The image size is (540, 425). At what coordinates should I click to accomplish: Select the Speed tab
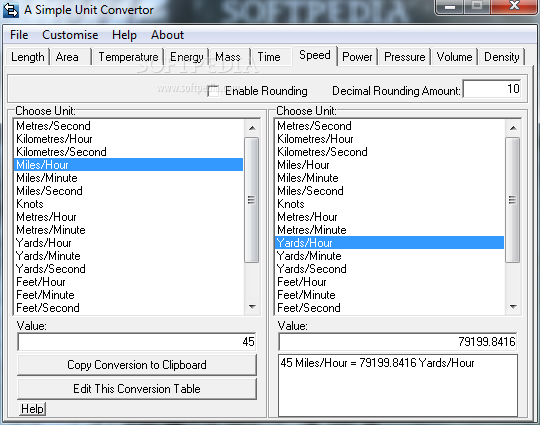pyautogui.click(x=315, y=55)
